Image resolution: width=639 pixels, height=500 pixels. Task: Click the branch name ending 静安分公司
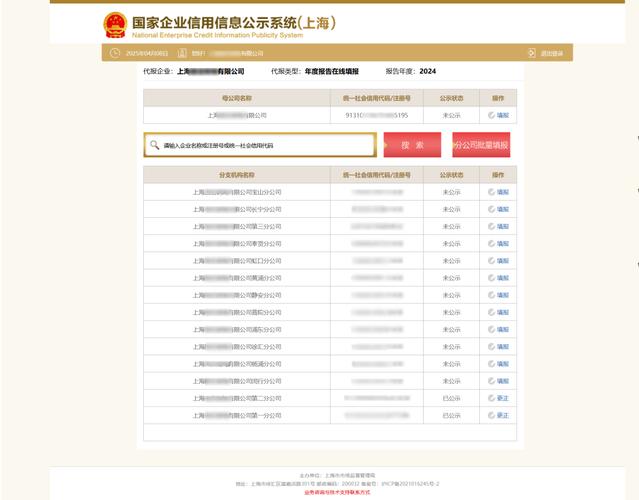point(237,295)
